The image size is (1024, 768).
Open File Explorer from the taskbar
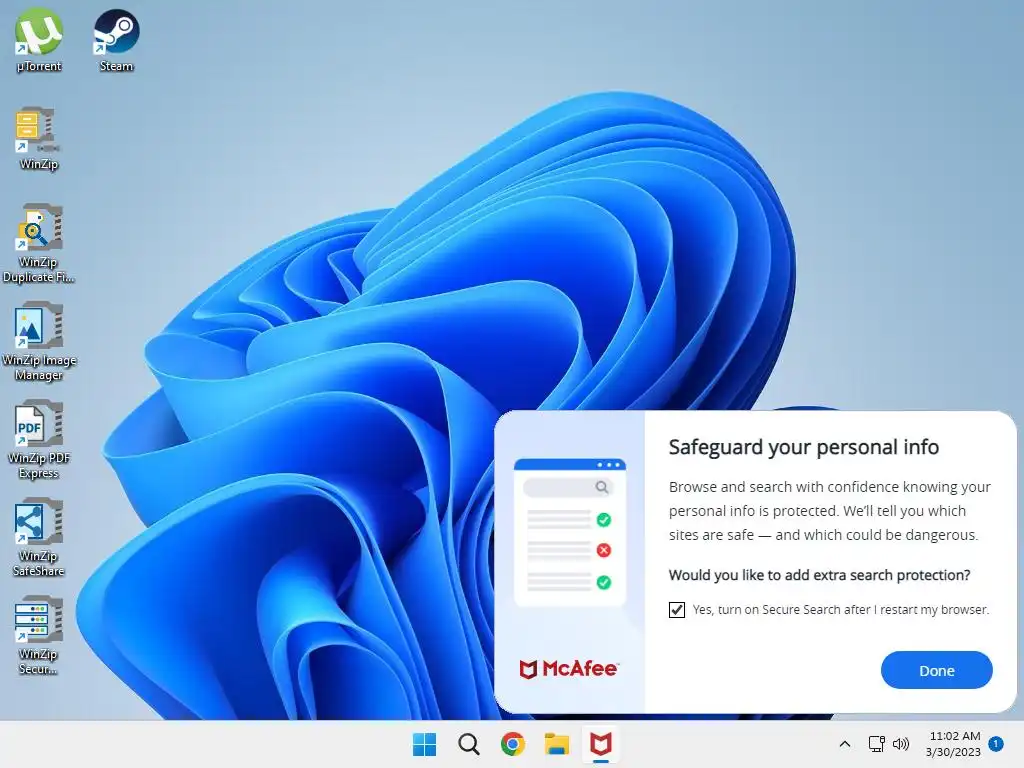click(557, 744)
